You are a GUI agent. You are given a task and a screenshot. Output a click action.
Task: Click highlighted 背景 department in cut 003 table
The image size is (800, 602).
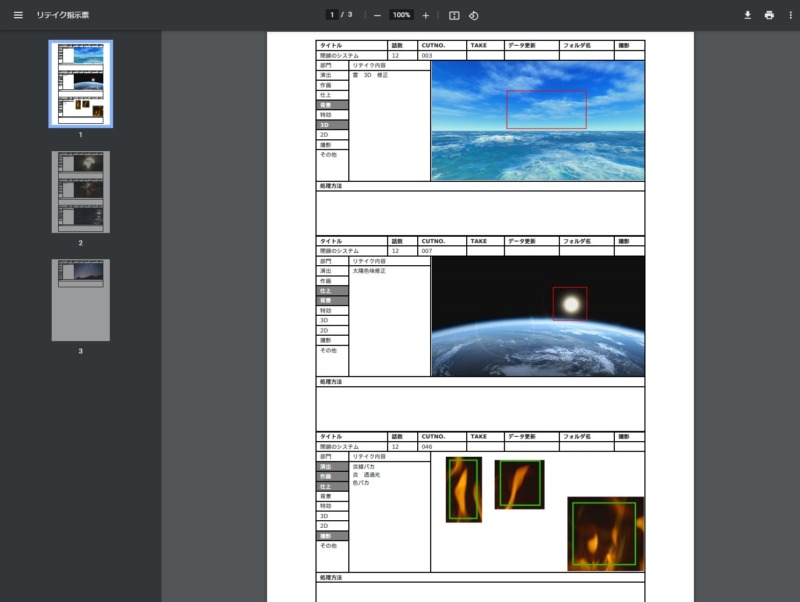332,105
